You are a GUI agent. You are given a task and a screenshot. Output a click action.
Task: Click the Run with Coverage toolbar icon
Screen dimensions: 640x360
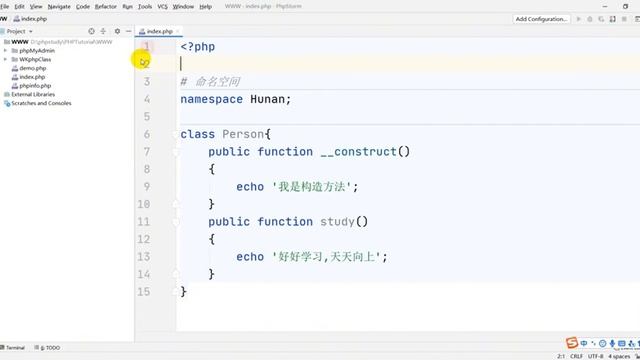click(601, 19)
